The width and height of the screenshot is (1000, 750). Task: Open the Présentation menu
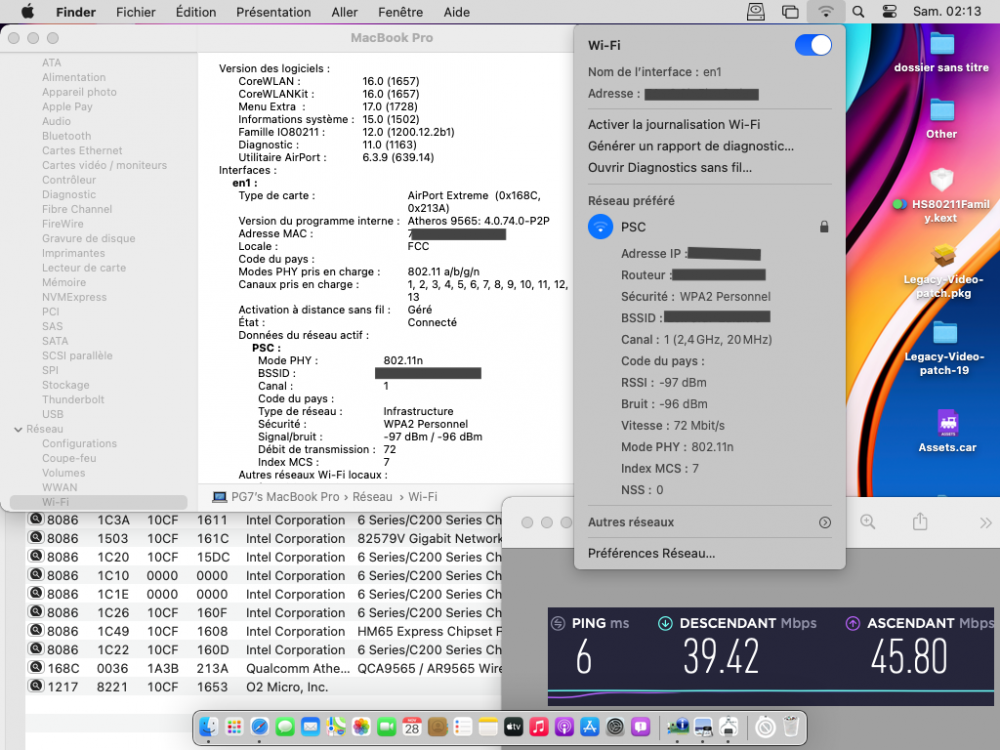coord(274,11)
